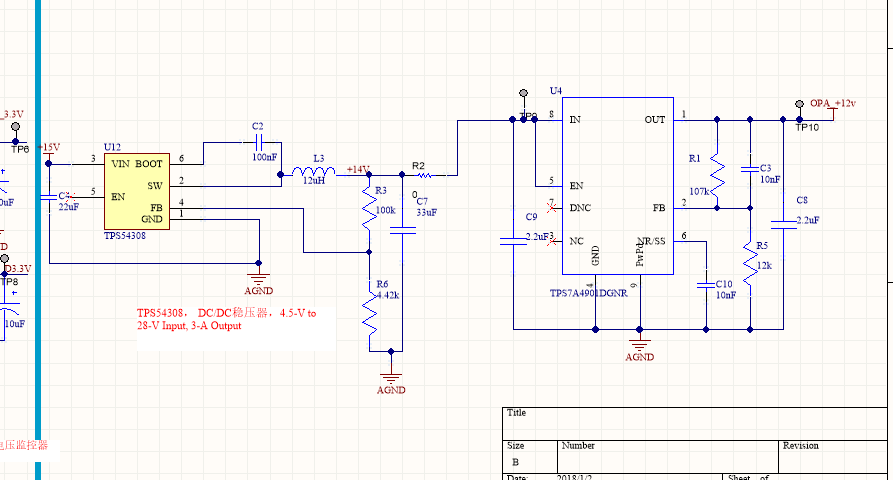Click the C7 33uF capacitor symbol

pos(403,231)
